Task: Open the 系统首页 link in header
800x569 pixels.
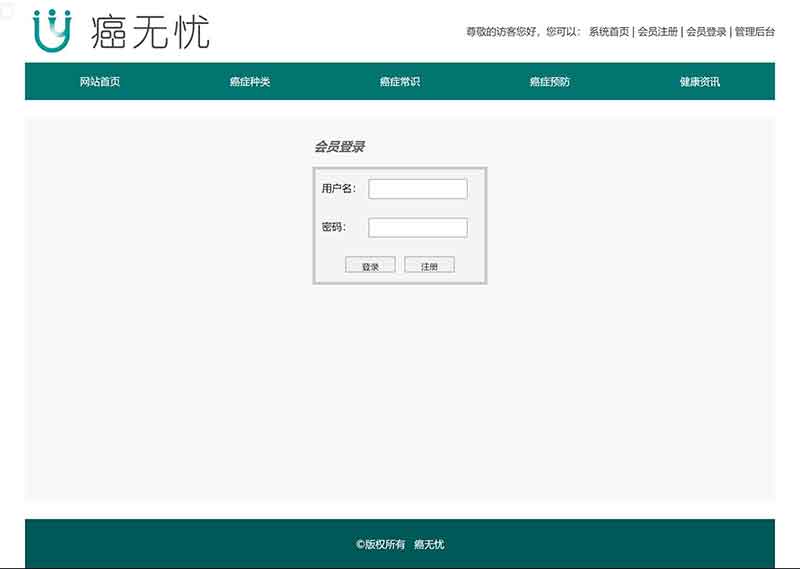Action: tap(609, 32)
